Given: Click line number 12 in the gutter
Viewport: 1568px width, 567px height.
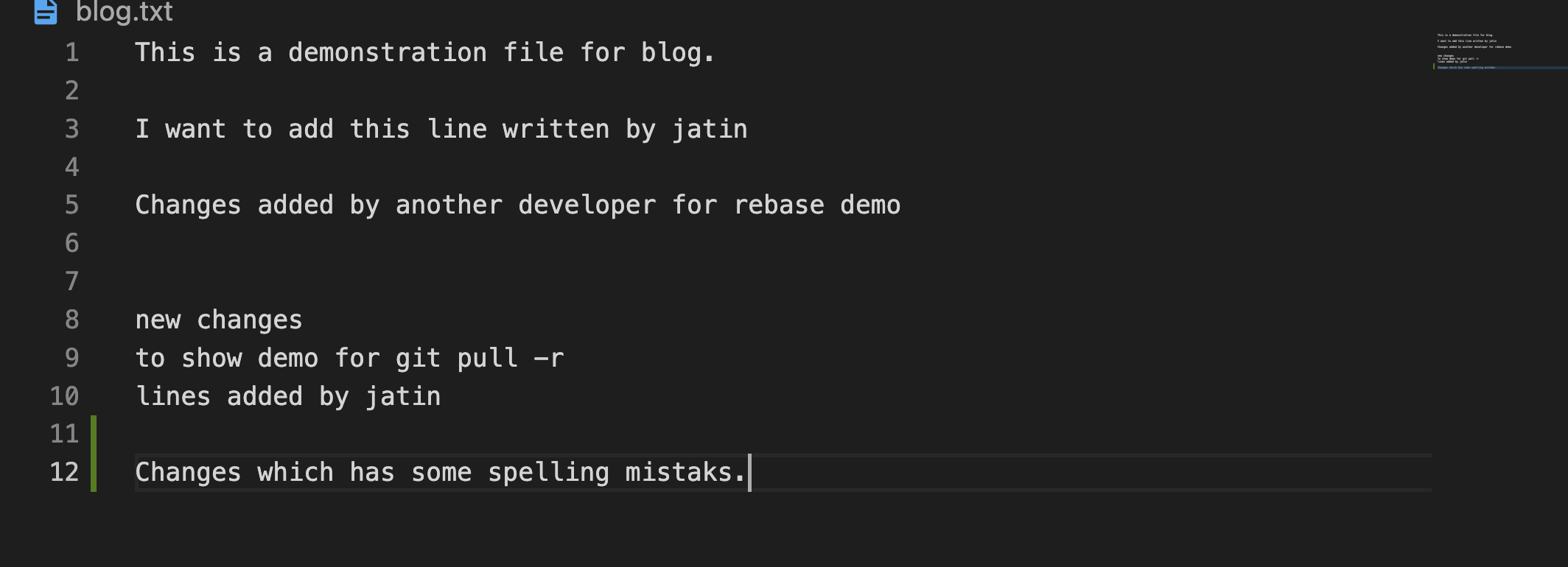Looking at the screenshot, I should coord(65,472).
